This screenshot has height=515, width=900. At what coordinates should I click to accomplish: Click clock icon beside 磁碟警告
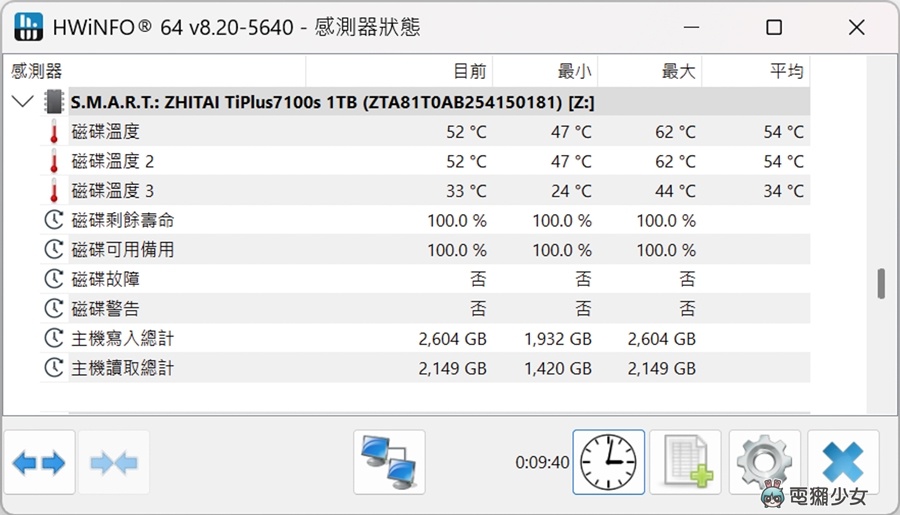point(54,309)
